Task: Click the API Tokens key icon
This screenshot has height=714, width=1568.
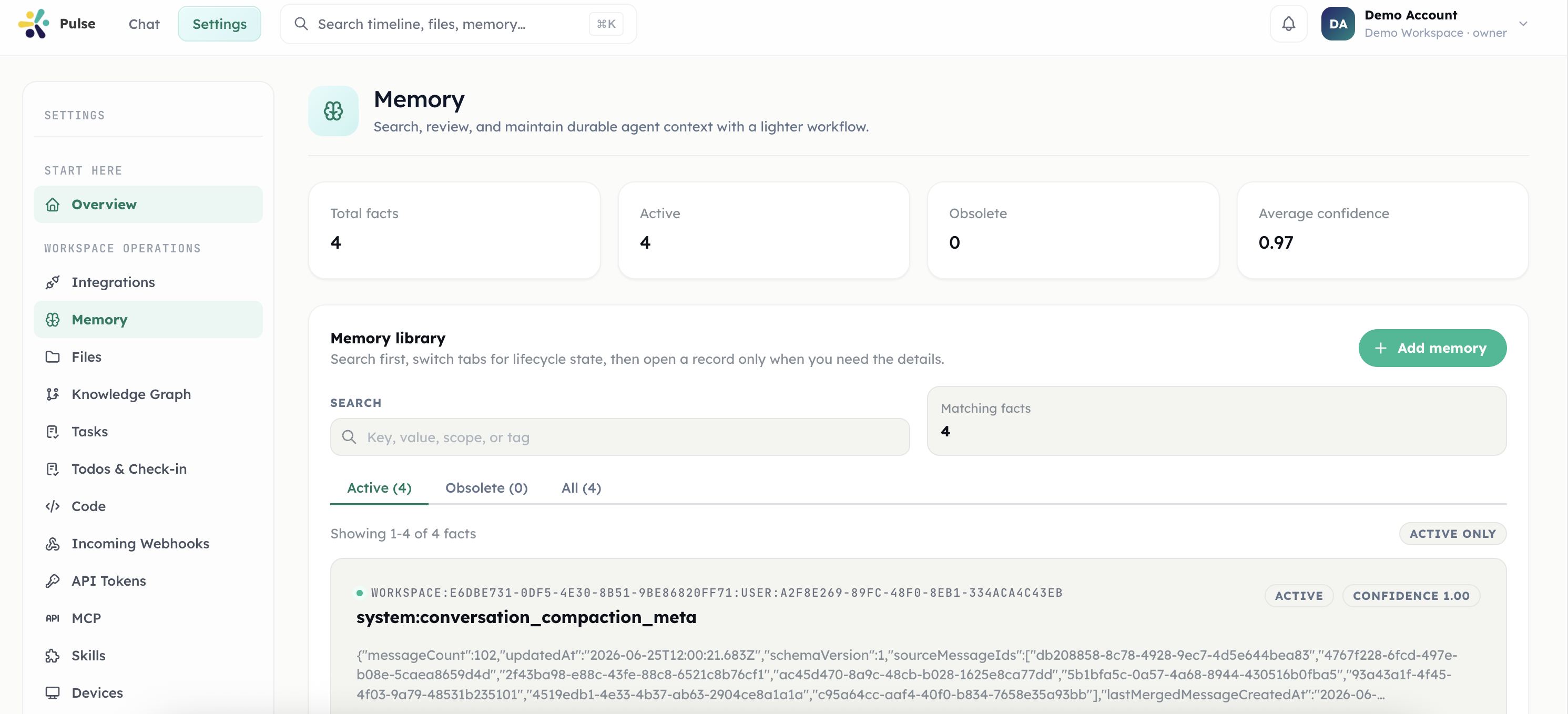Action: (x=53, y=580)
